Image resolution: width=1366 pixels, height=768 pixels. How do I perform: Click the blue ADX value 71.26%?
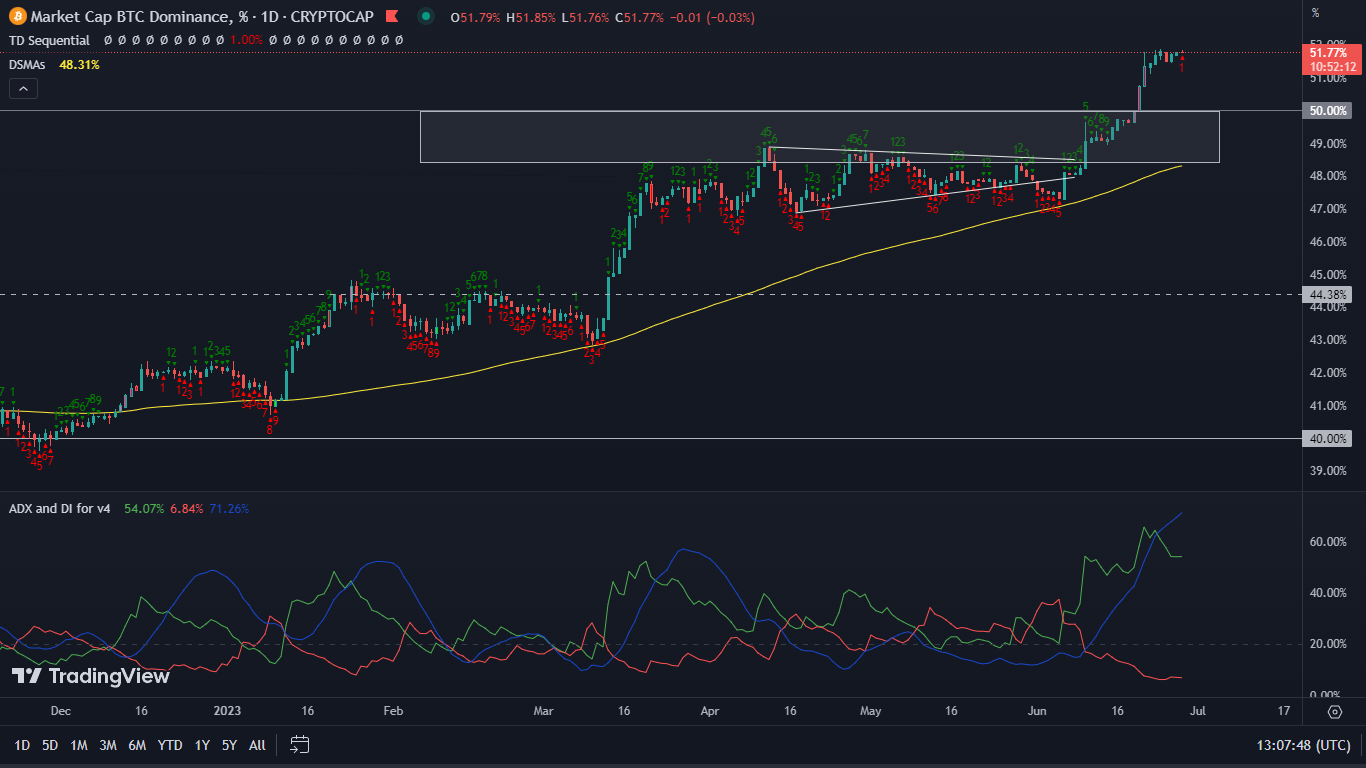[x=228, y=508]
